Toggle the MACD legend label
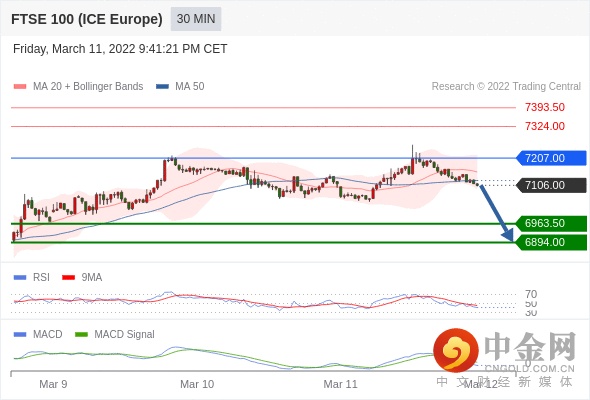Image resolution: width=590 pixels, height=400 pixels. pyautogui.click(x=47, y=334)
